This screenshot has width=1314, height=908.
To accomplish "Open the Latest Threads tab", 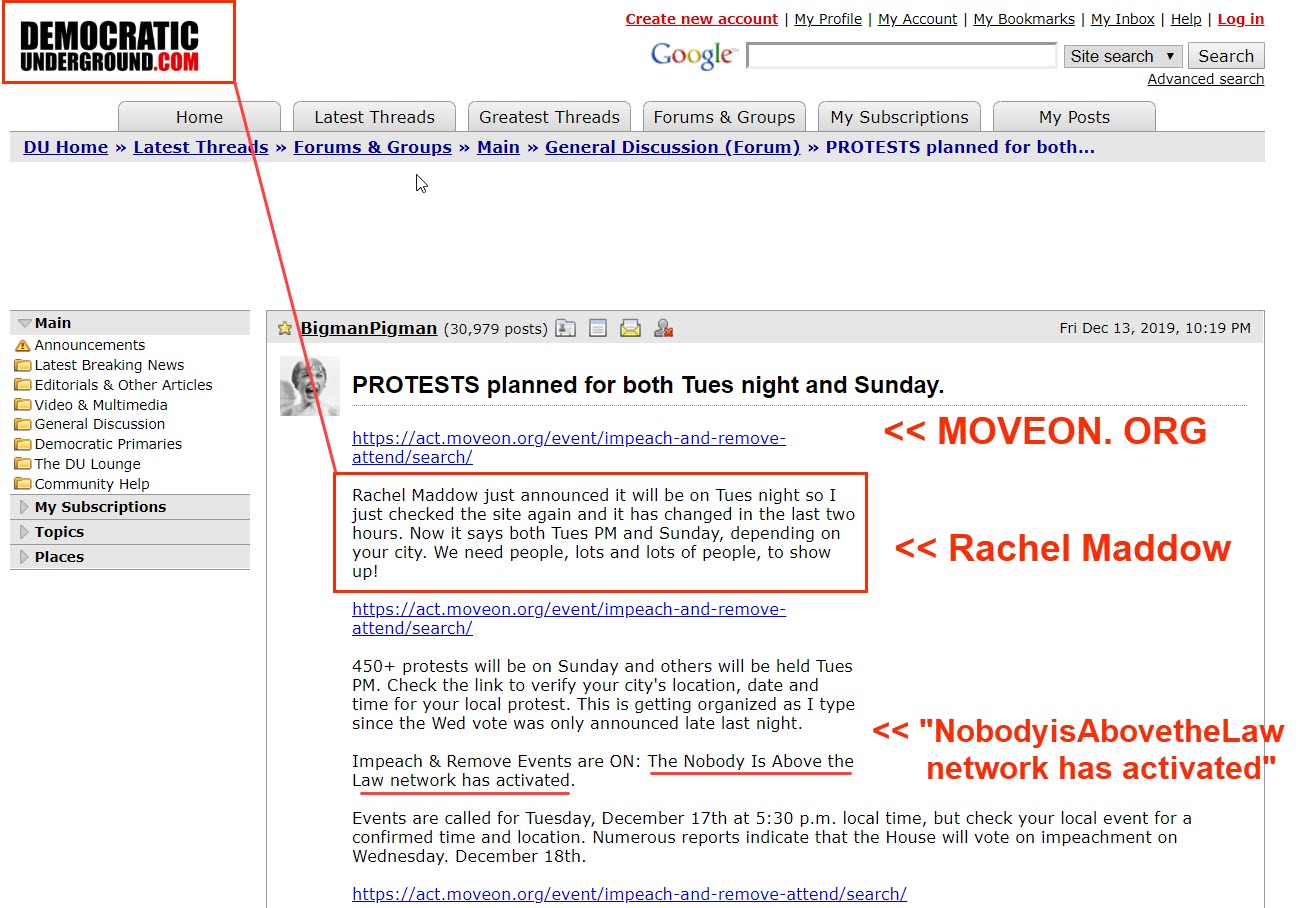I will point(374,117).
